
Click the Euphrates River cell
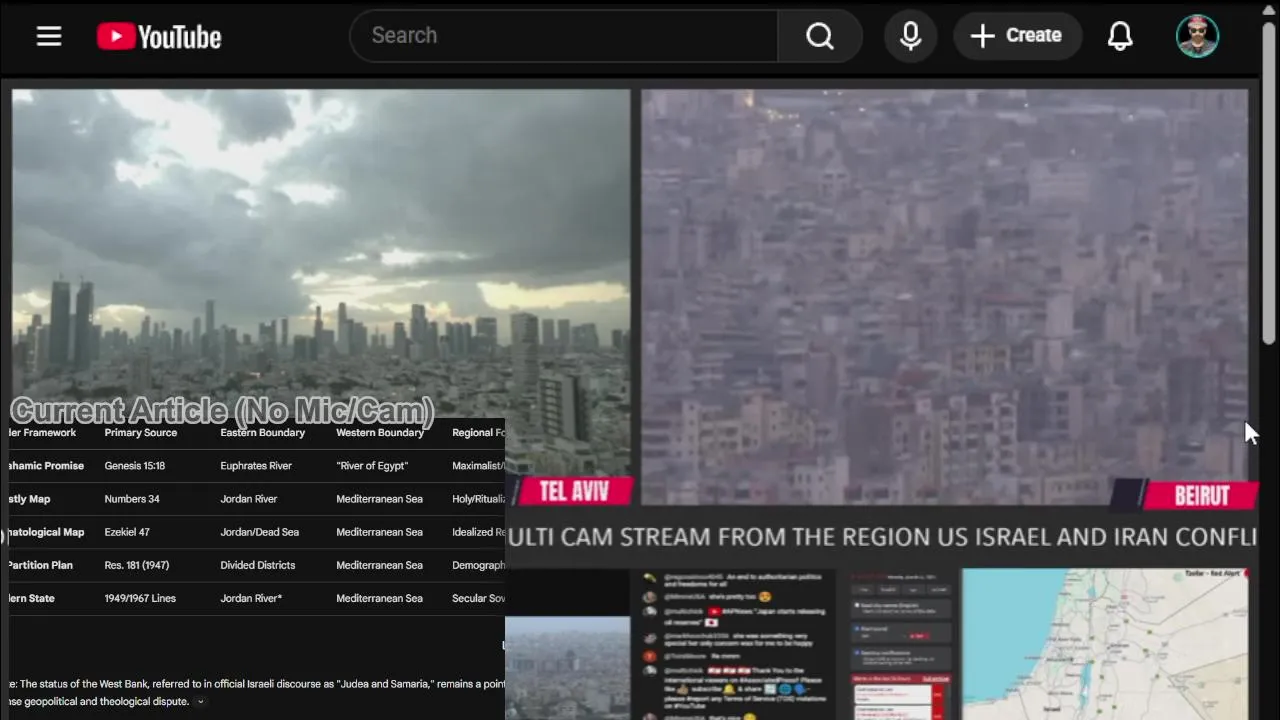pyautogui.click(x=256, y=466)
